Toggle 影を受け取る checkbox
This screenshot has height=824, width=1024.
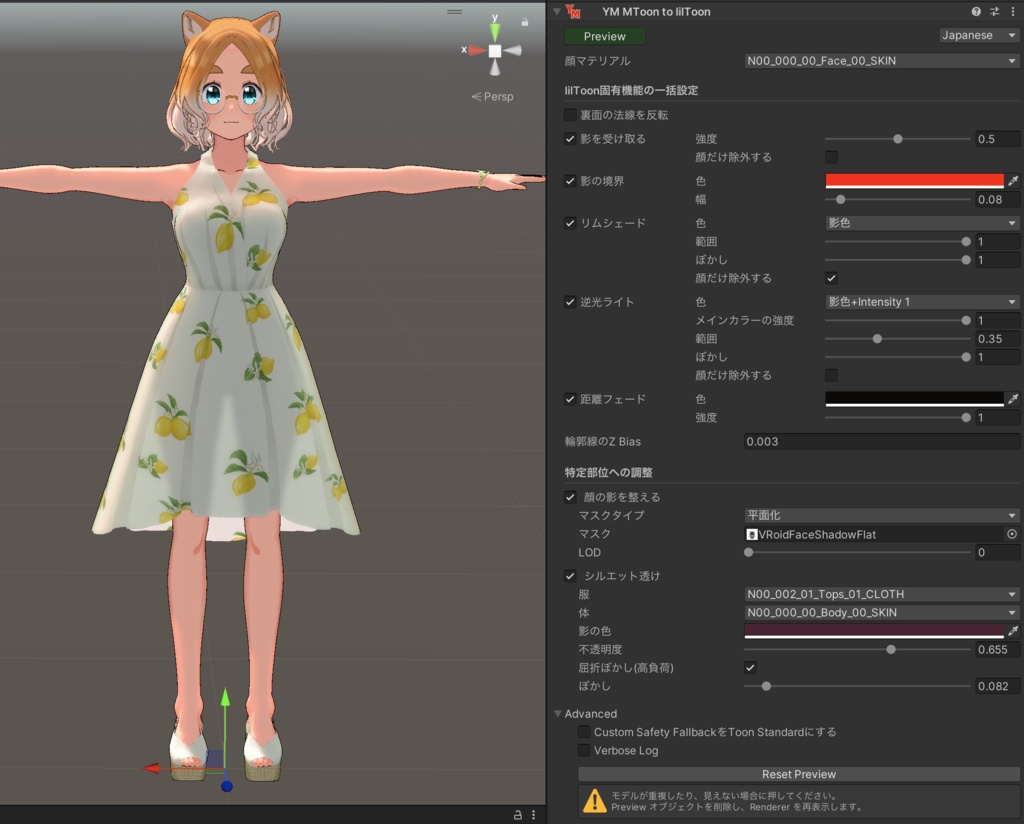[x=570, y=139]
